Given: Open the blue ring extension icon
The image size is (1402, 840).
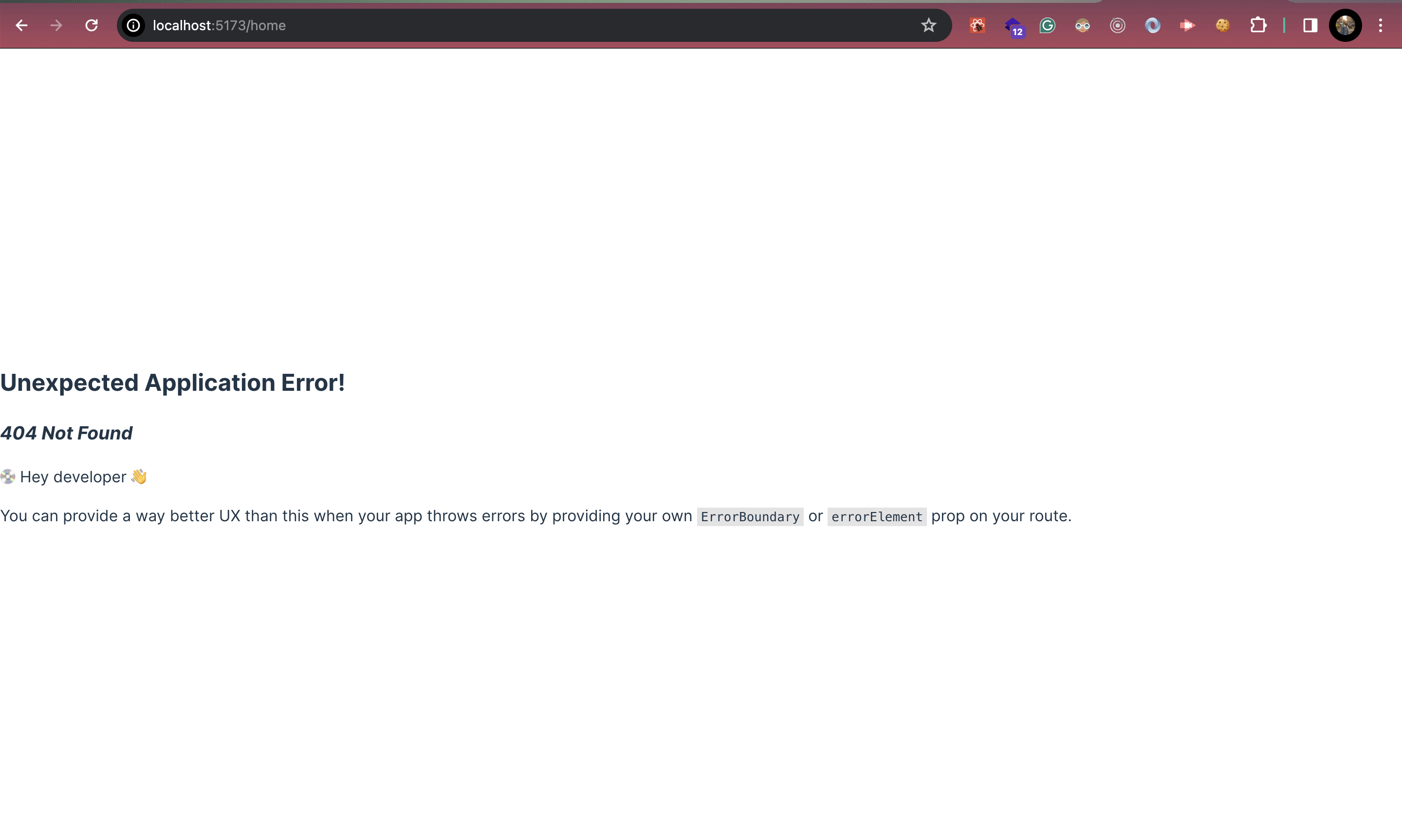Looking at the screenshot, I should click(x=1152, y=25).
